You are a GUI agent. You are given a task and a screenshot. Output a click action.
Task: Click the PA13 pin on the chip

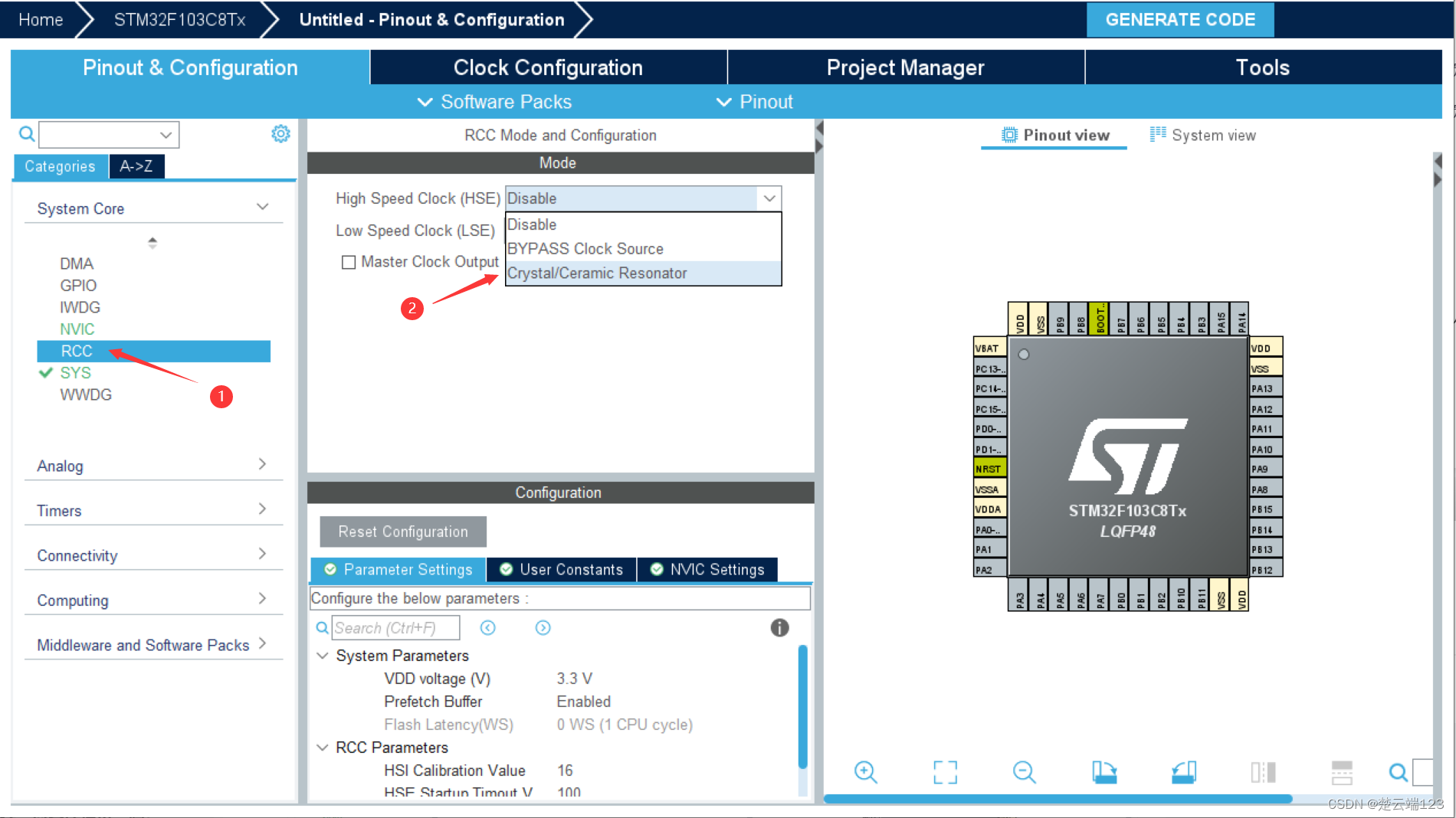coord(1266,388)
